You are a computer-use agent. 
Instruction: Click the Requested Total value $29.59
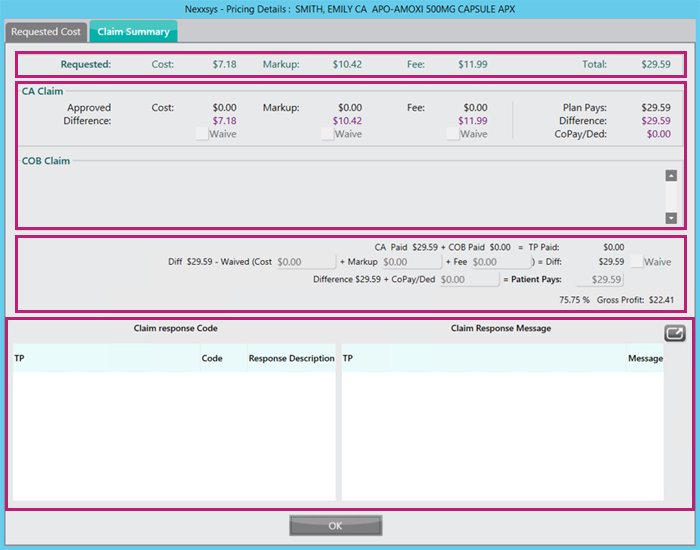tap(656, 64)
